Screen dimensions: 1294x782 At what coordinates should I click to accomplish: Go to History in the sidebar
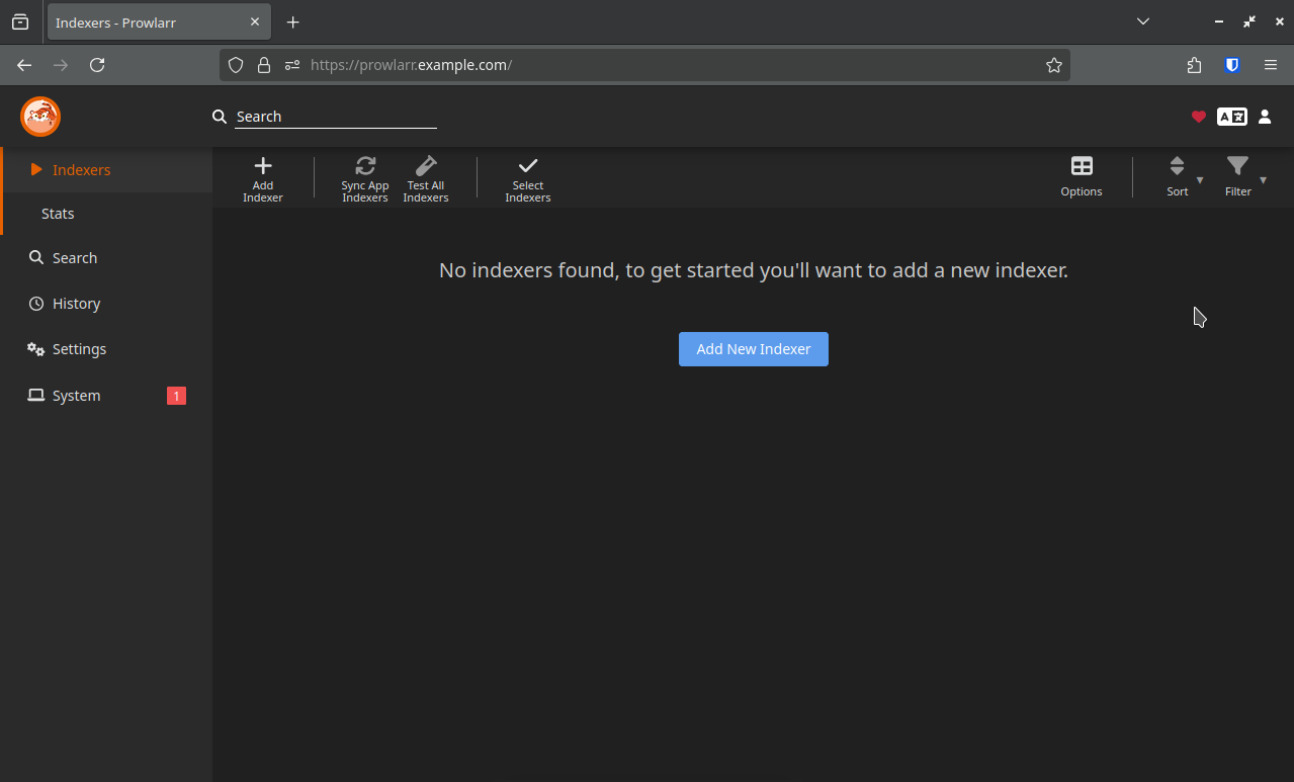76,304
